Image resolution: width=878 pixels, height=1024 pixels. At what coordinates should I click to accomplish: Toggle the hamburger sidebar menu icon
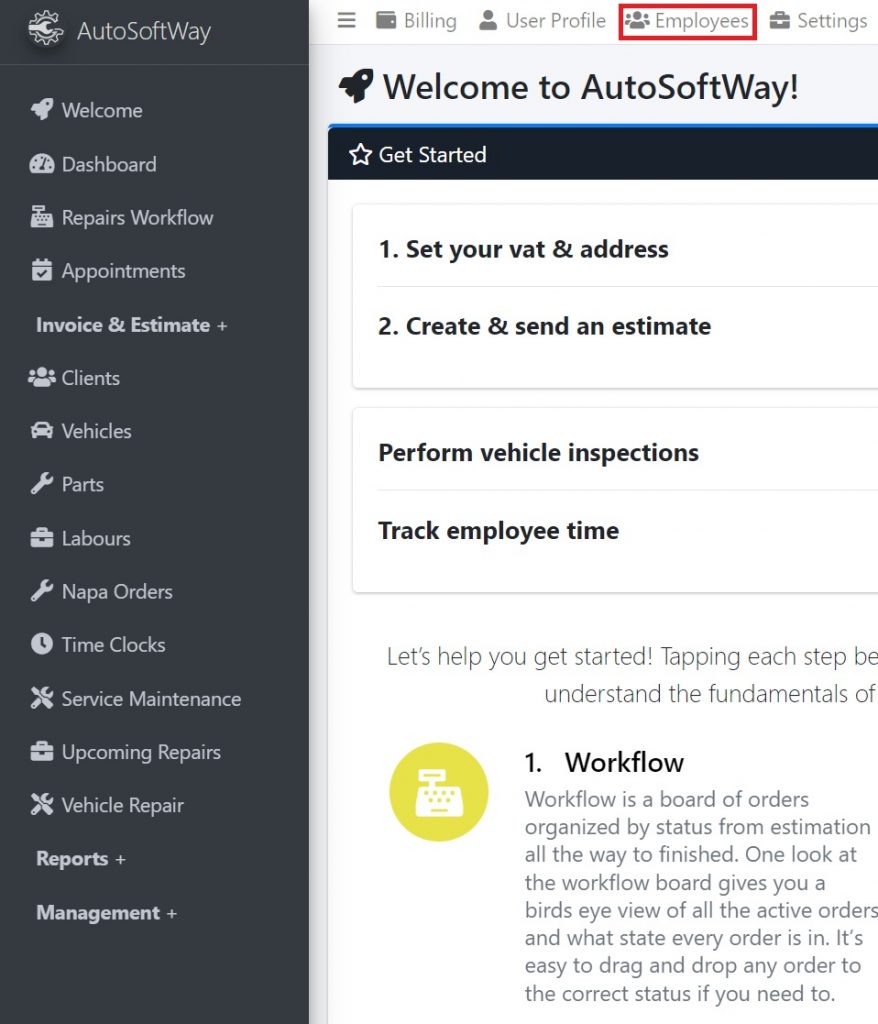click(x=347, y=20)
